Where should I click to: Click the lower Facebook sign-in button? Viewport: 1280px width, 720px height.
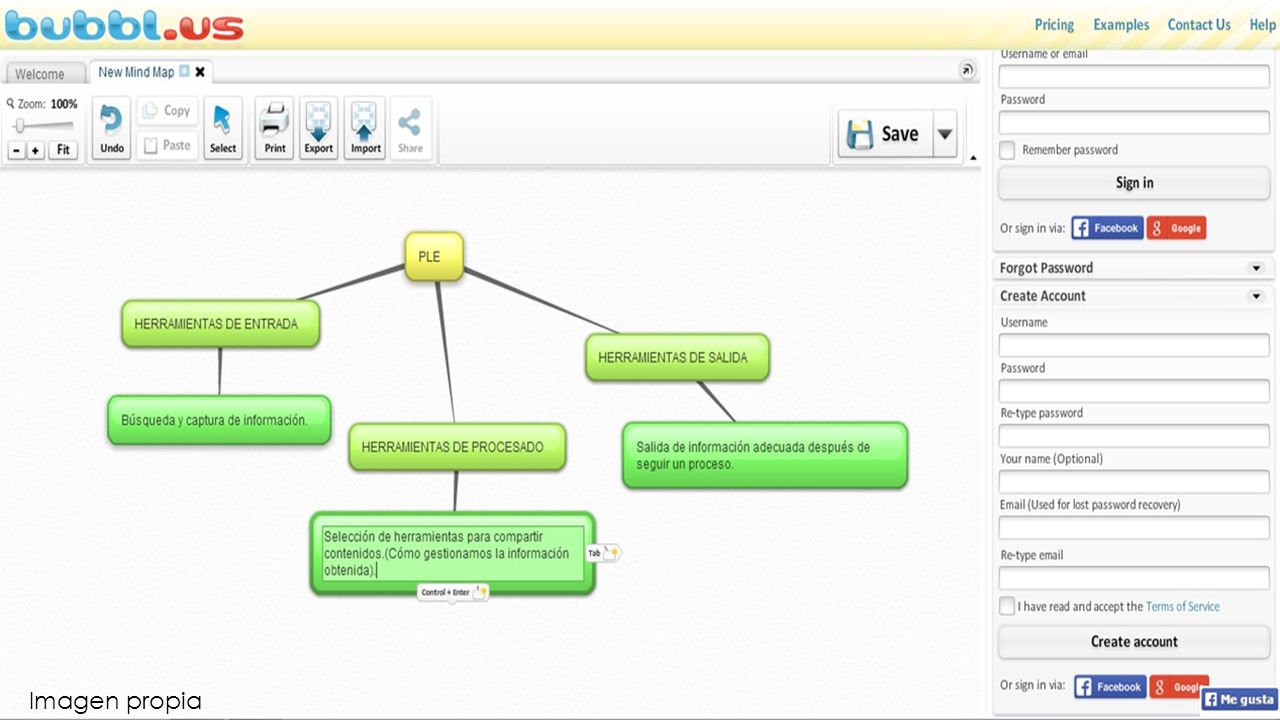pos(1110,687)
